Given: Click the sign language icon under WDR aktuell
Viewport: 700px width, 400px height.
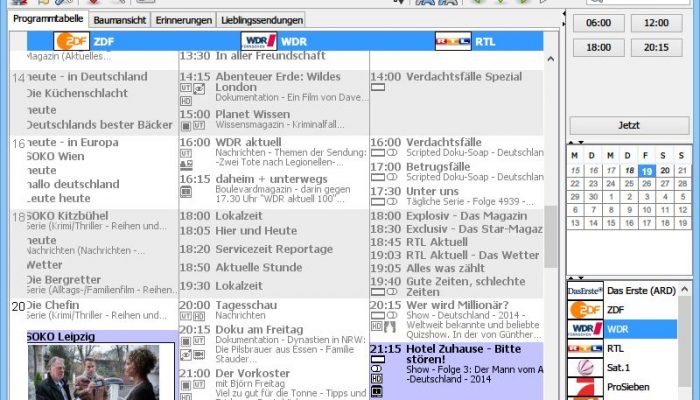Looking at the screenshot, I should [x=186, y=165].
